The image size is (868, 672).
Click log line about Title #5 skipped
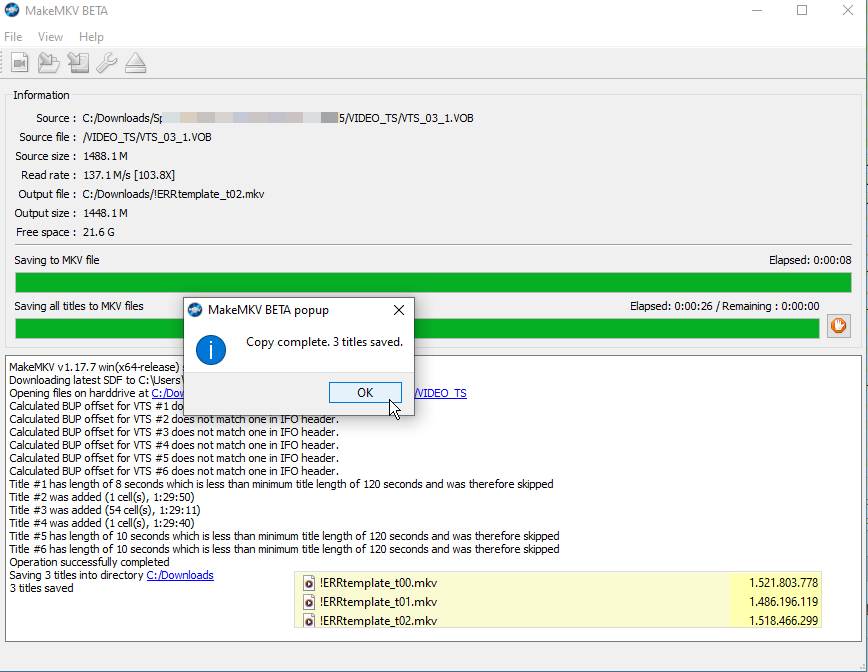pyautogui.click(x=284, y=536)
